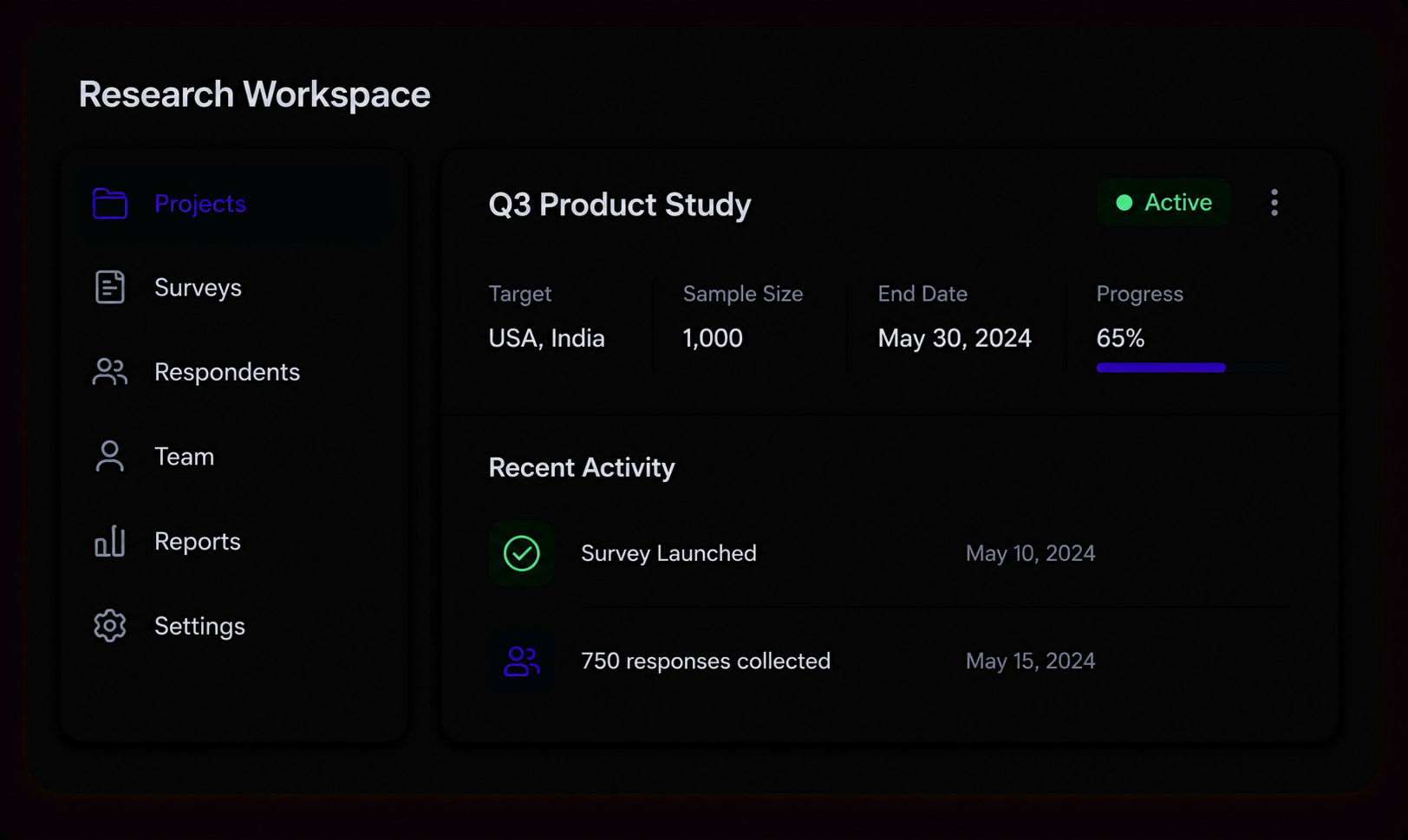Click the Reports bar chart icon

[110, 541]
